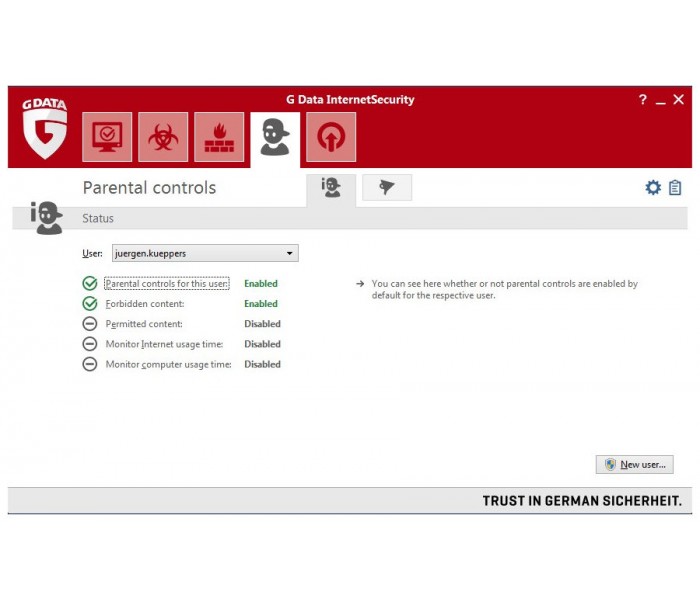Select 'Parental controls for this user:' label
700x600 pixels.
(167, 283)
